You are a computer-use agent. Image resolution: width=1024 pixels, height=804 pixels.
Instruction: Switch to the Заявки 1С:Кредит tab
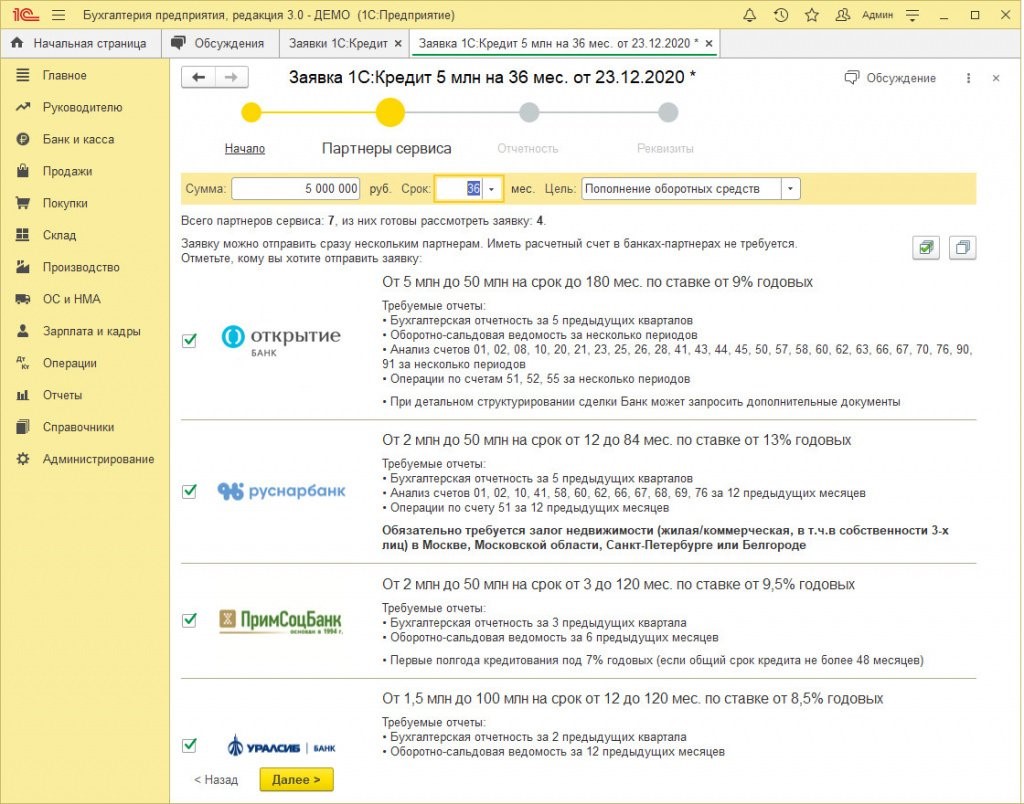pyautogui.click(x=338, y=44)
